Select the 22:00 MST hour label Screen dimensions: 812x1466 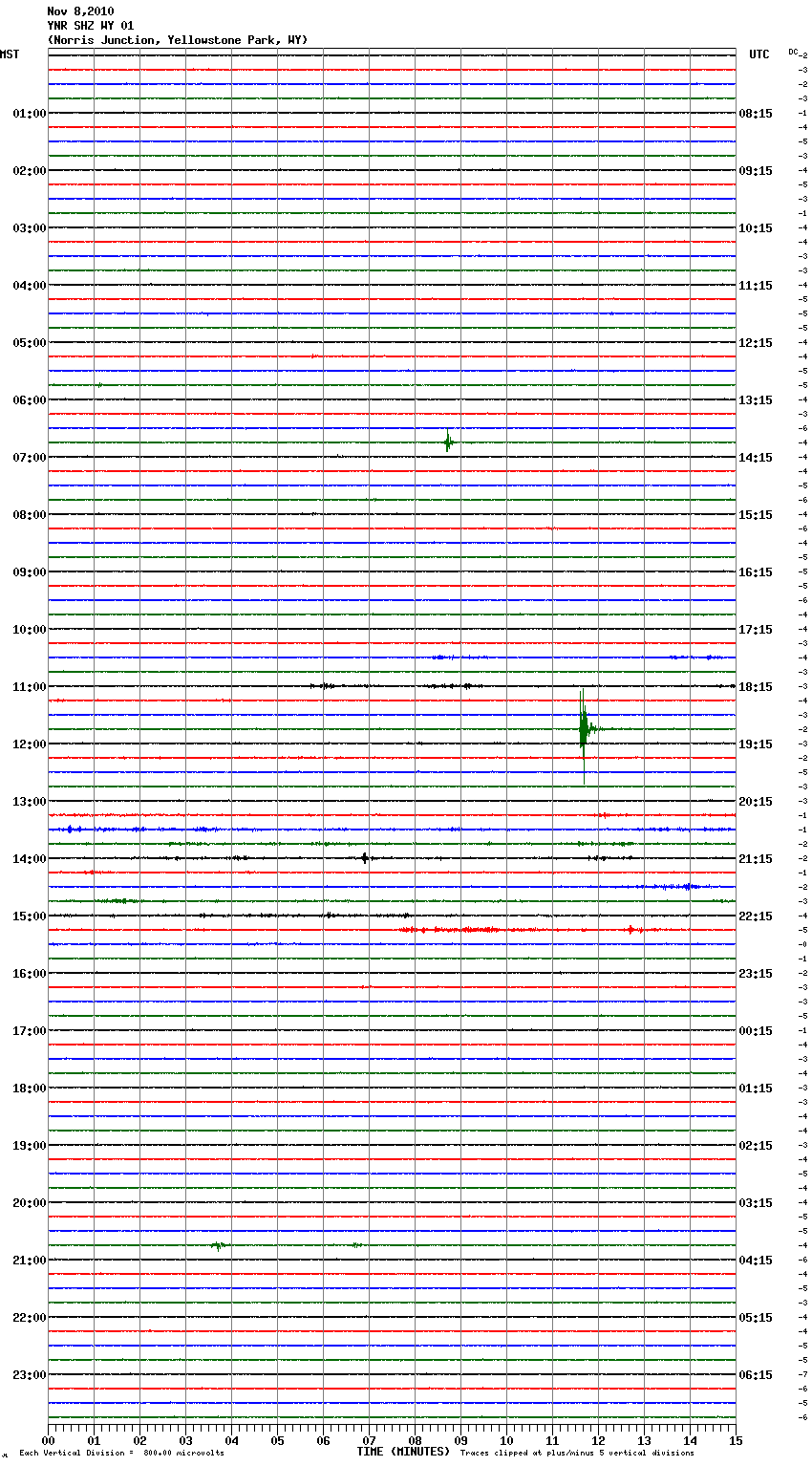[x=30, y=1318]
